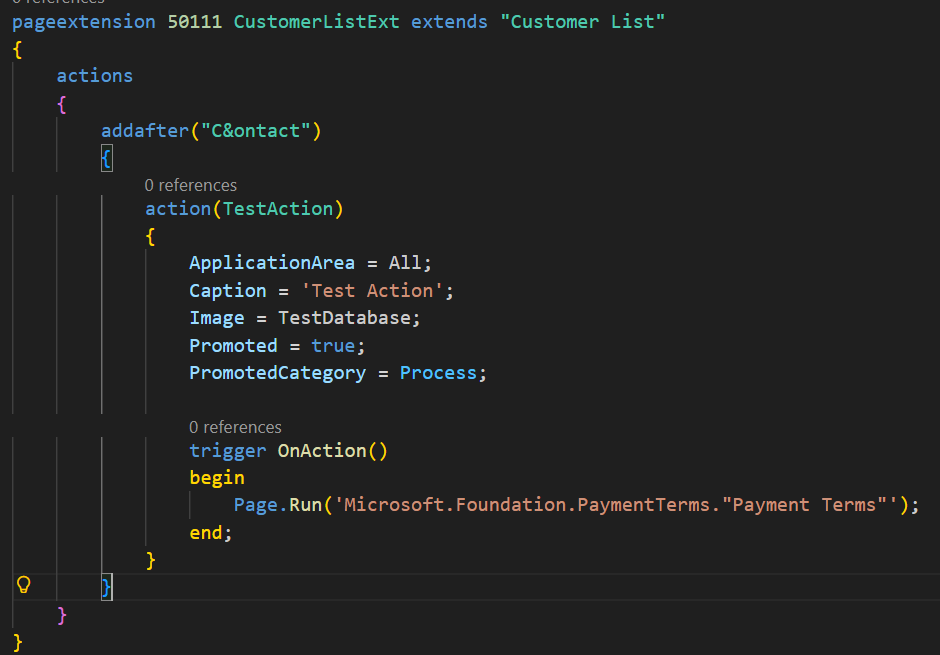The width and height of the screenshot is (940, 655).
Task: Click the Process value of PromotedCategory
Action: tap(438, 373)
